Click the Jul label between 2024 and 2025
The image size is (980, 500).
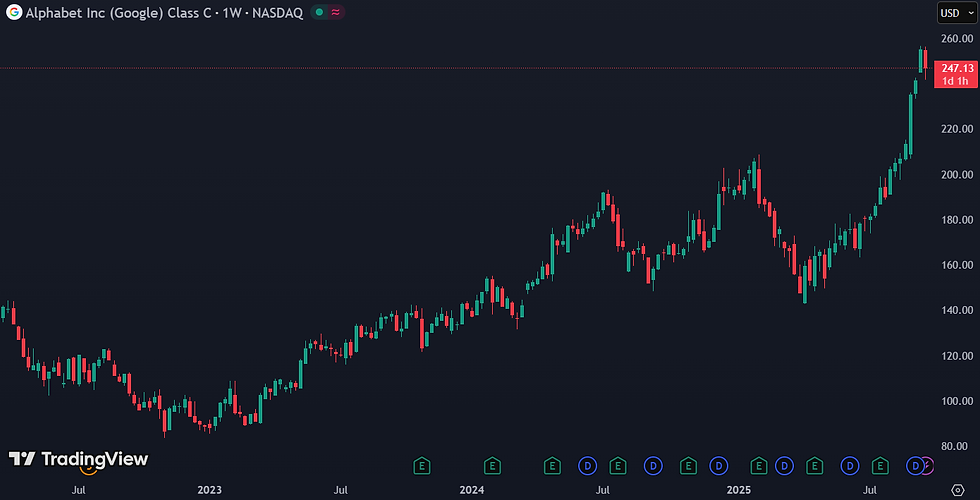coord(603,489)
